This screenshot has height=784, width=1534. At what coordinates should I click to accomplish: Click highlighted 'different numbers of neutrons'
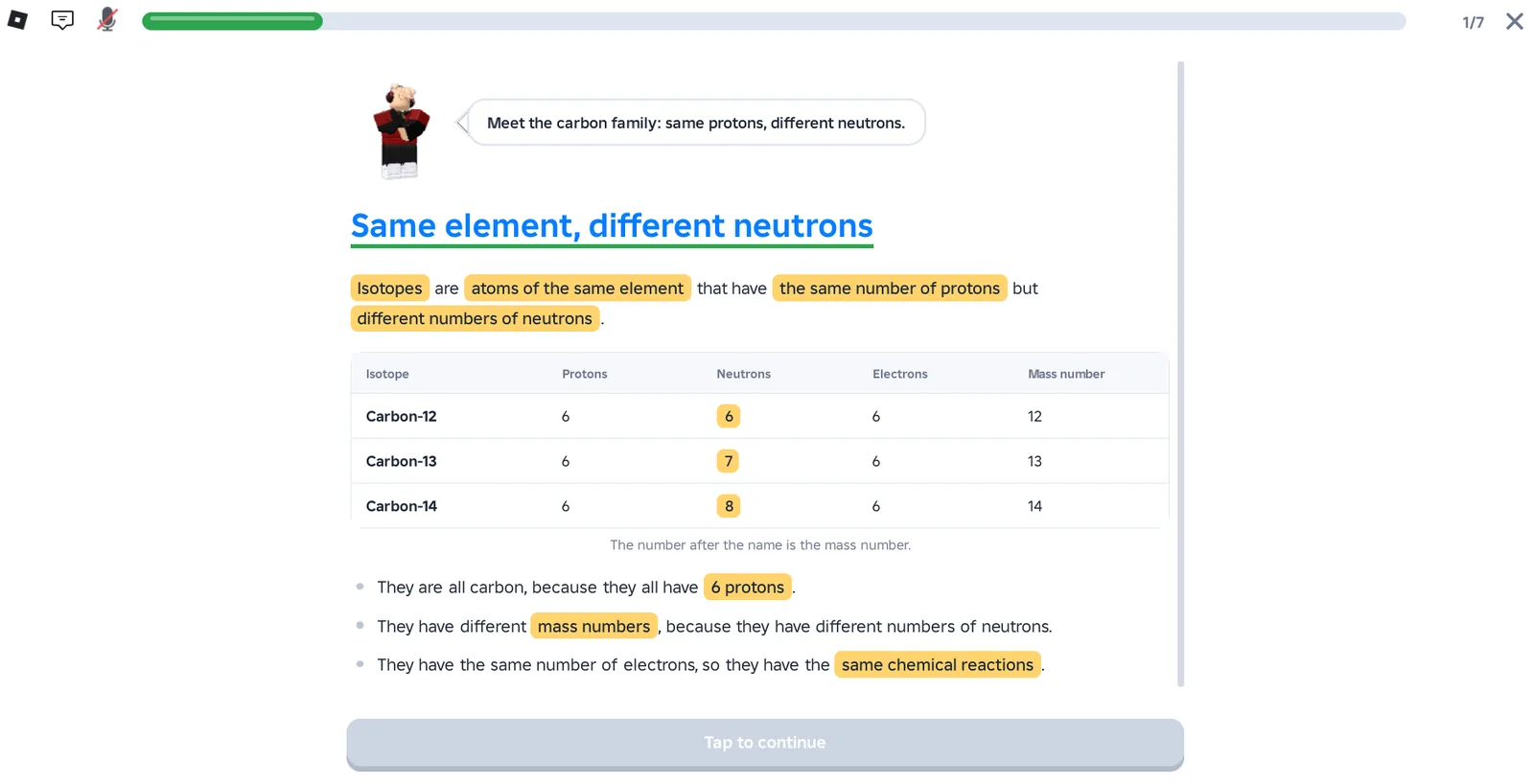pyautogui.click(x=475, y=318)
